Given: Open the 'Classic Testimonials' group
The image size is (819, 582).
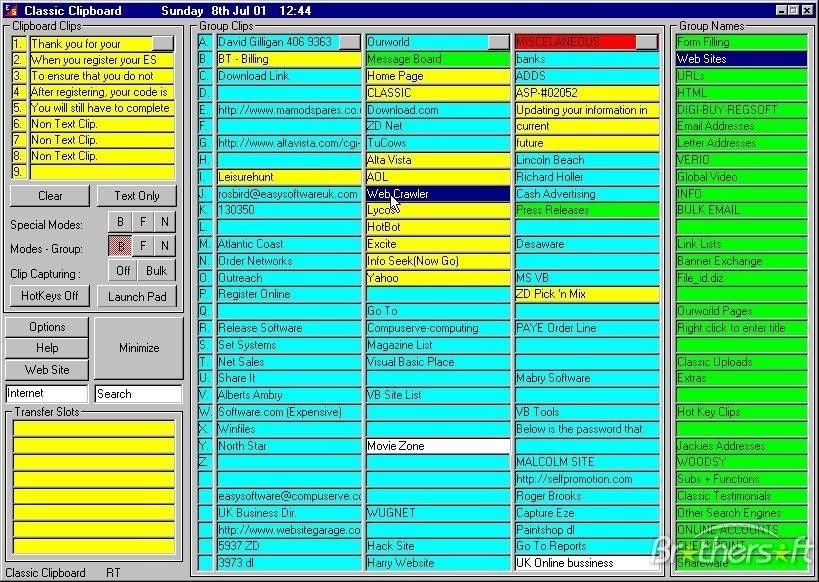Looking at the screenshot, I should pyautogui.click(x=741, y=496).
